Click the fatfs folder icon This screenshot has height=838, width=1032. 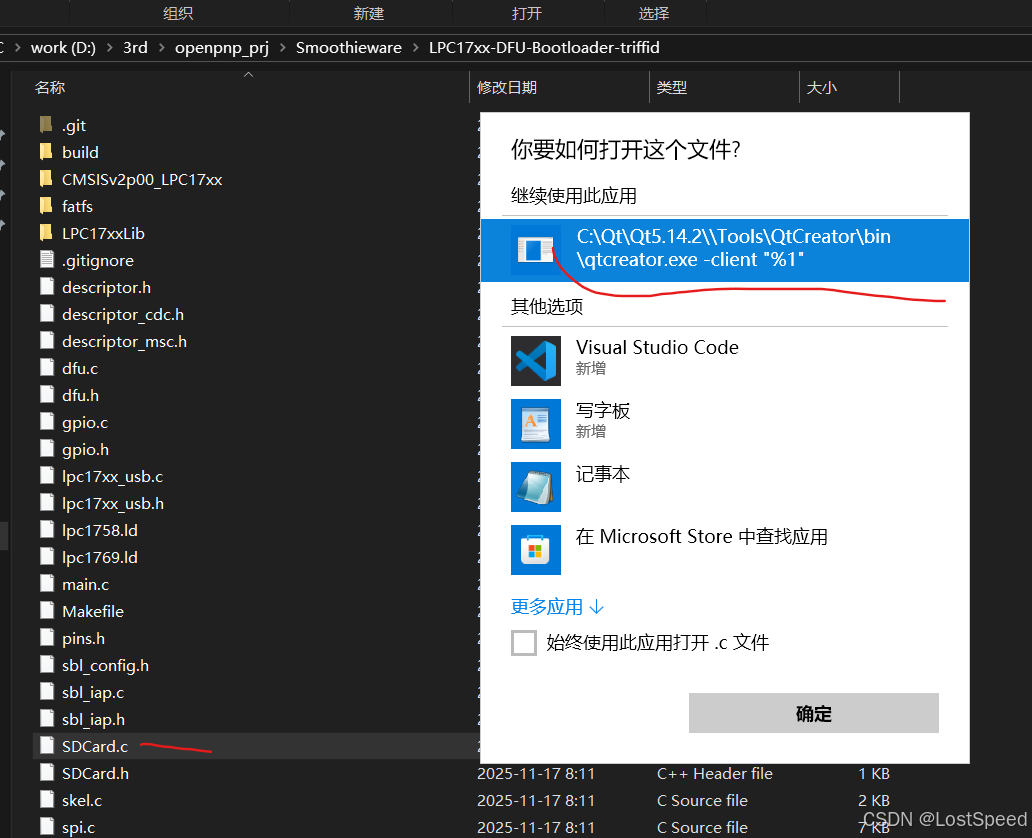click(x=46, y=205)
